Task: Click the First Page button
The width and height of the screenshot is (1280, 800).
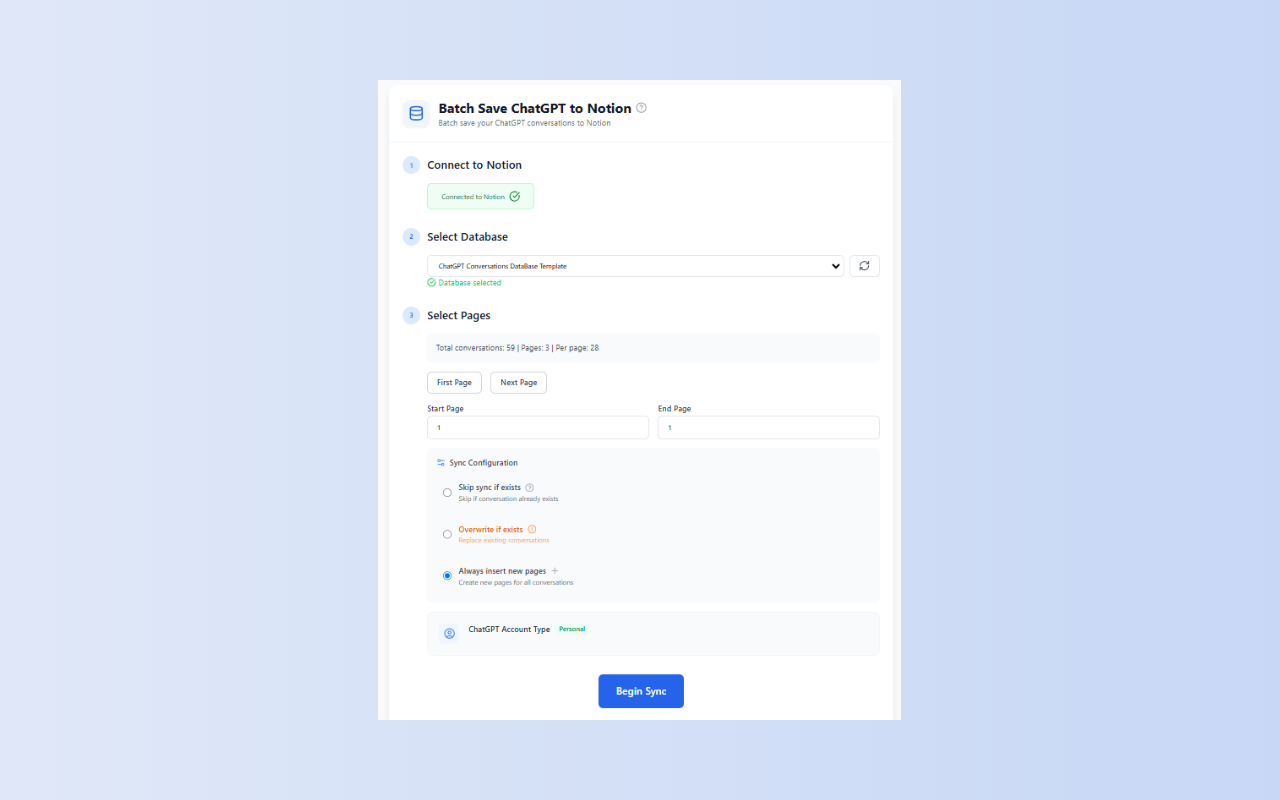Action: click(x=454, y=383)
